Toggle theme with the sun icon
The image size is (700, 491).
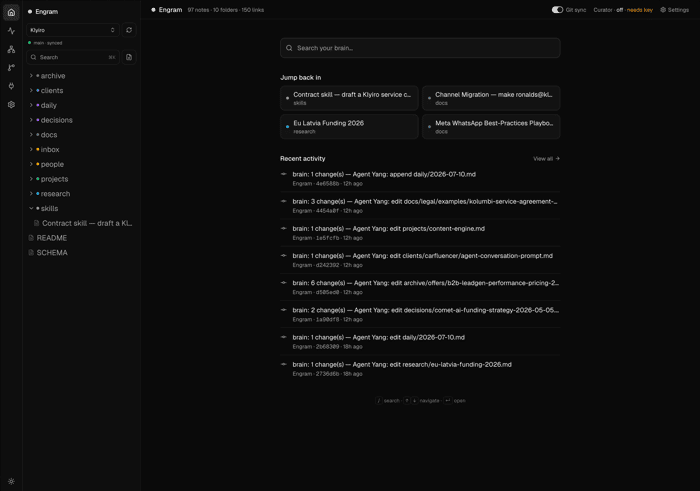pyautogui.click(x=11, y=481)
